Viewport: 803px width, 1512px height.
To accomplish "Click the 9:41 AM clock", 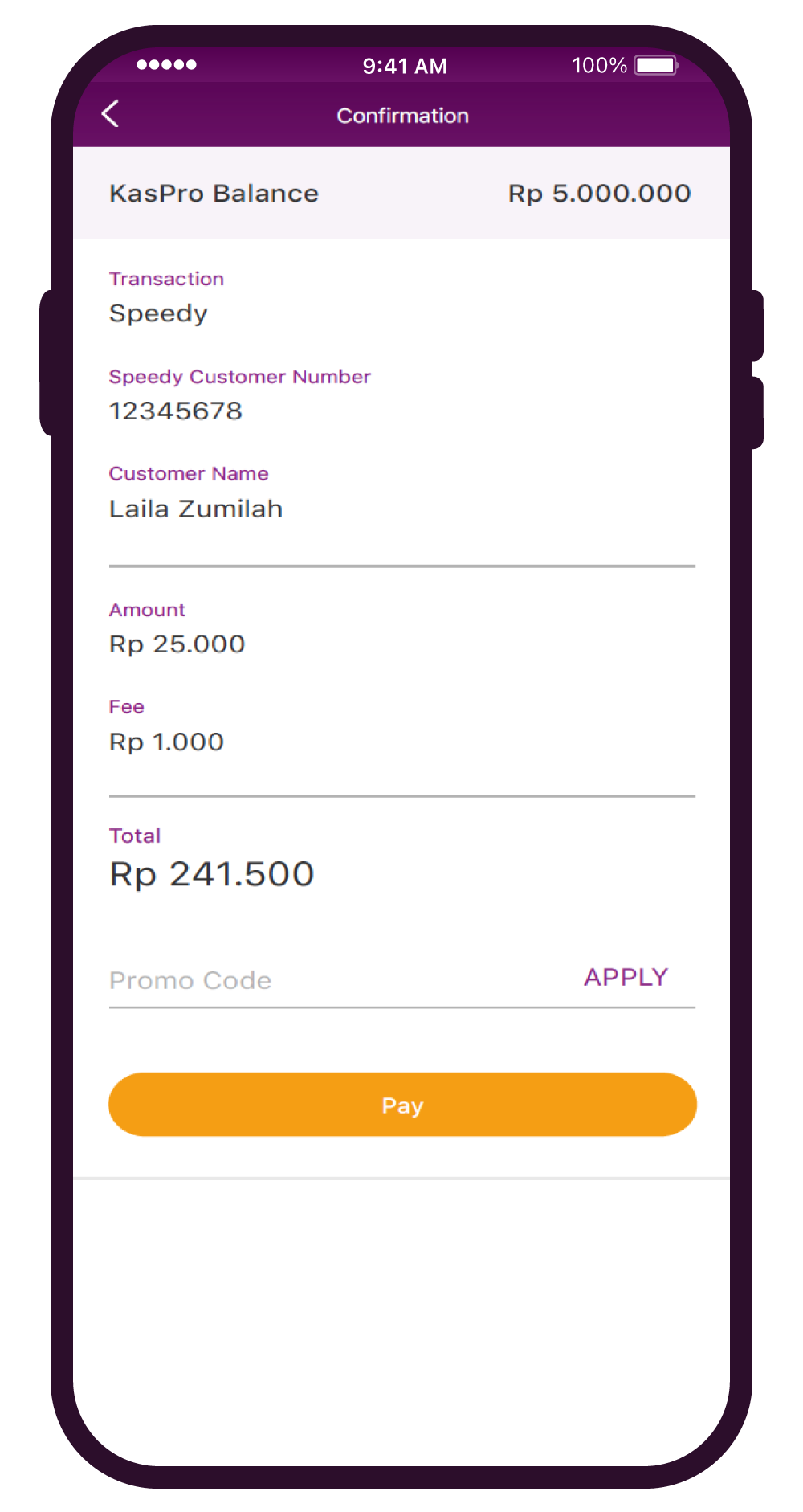I will [x=405, y=66].
